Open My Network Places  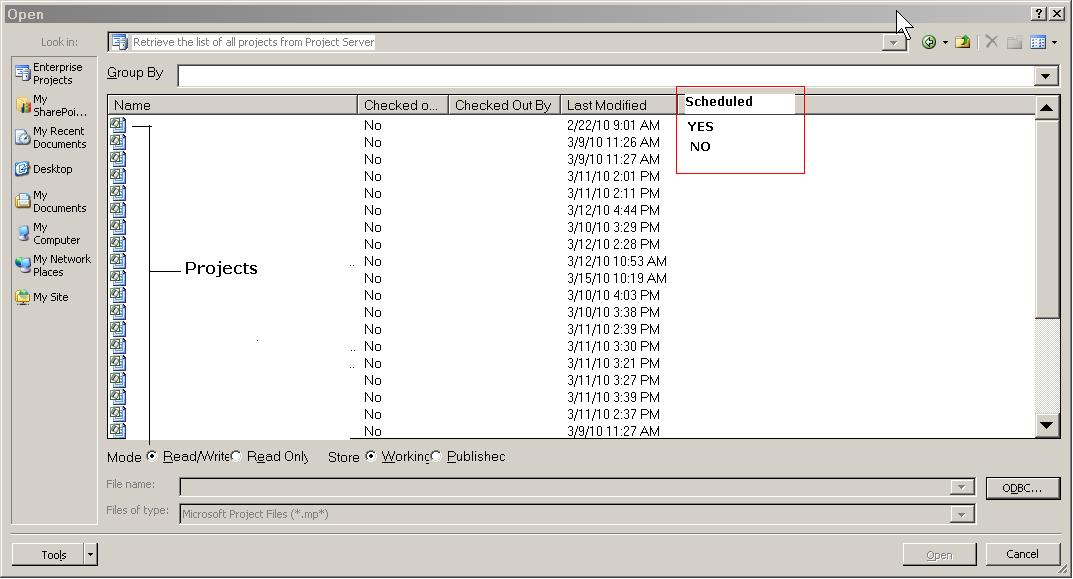pos(53,265)
